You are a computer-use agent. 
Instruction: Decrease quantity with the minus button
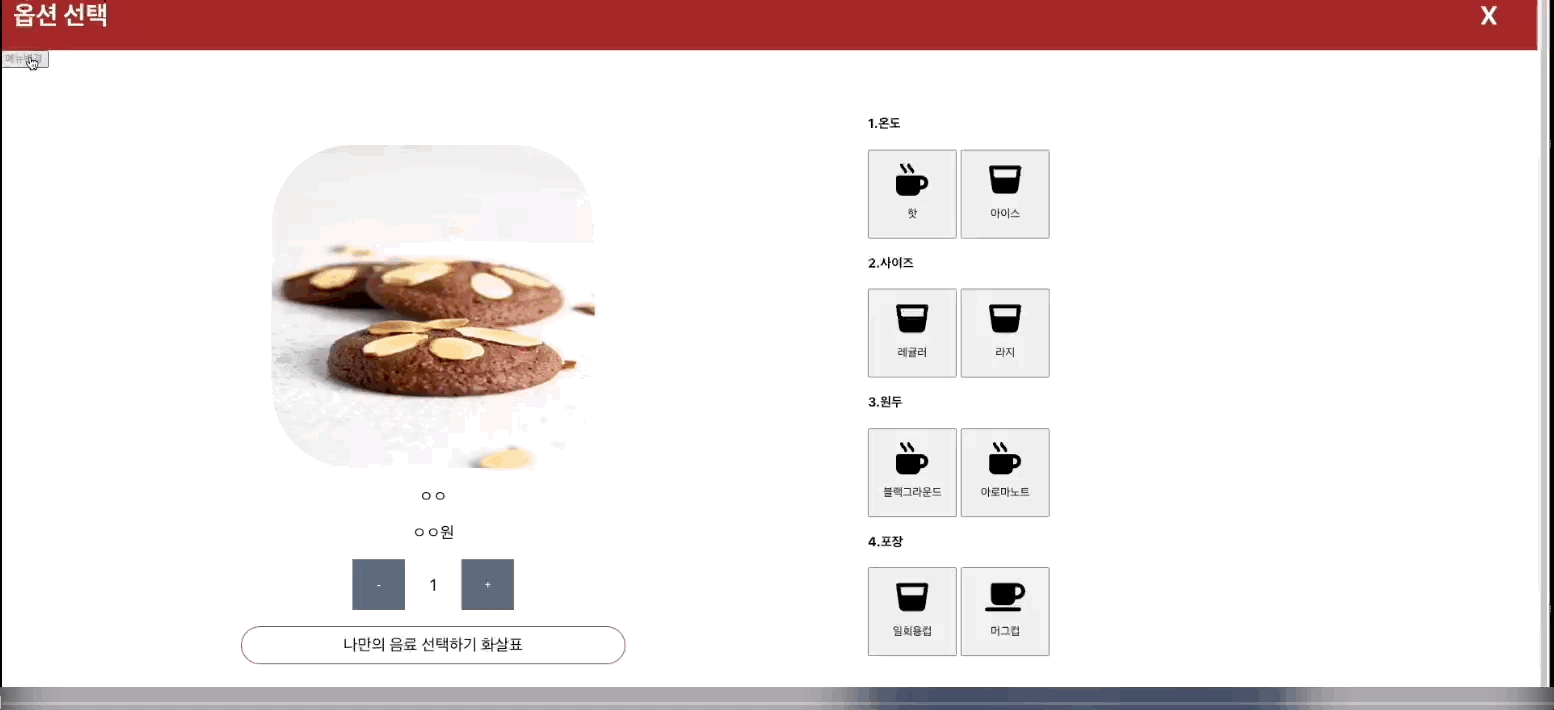pyautogui.click(x=378, y=584)
